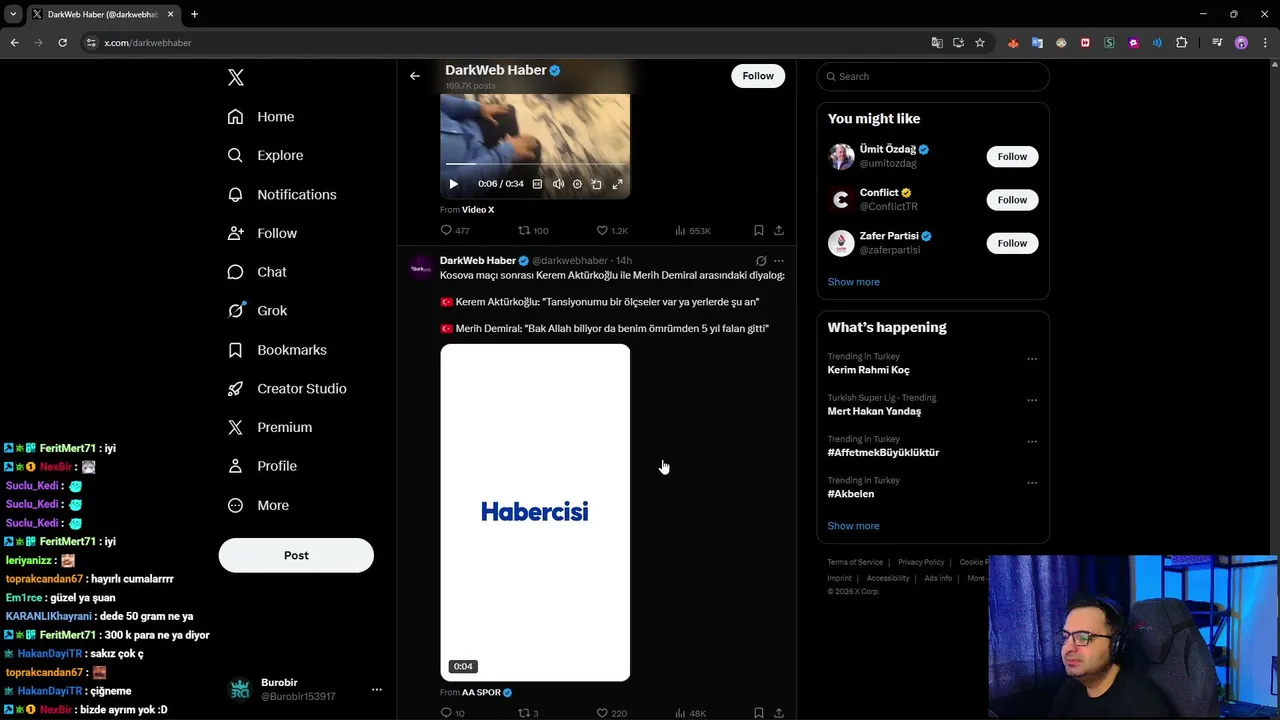
Task: Reply to the post with 10 comments
Action: 452,713
